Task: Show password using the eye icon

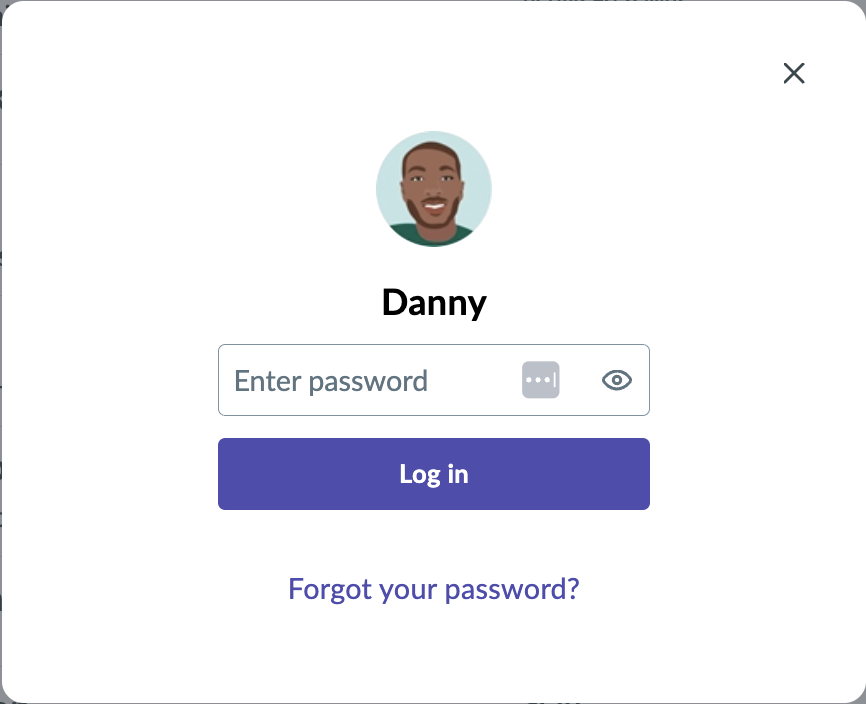Action: tap(617, 380)
